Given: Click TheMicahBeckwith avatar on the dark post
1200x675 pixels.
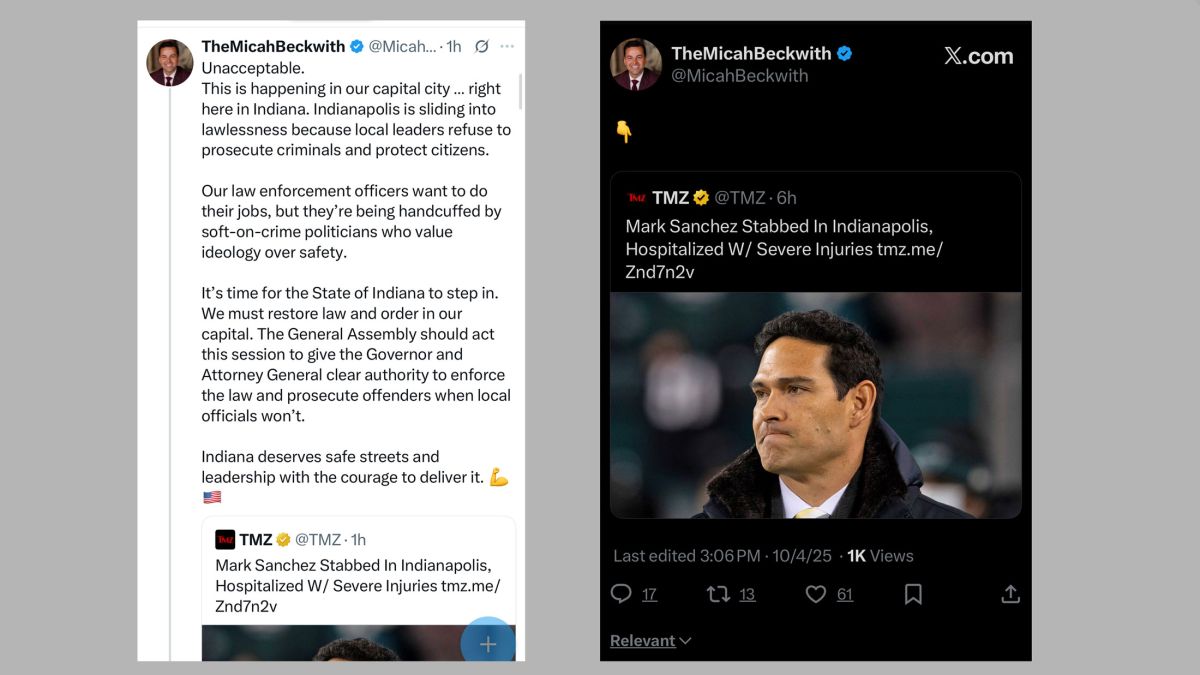Looking at the screenshot, I should [x=636, y=64].
